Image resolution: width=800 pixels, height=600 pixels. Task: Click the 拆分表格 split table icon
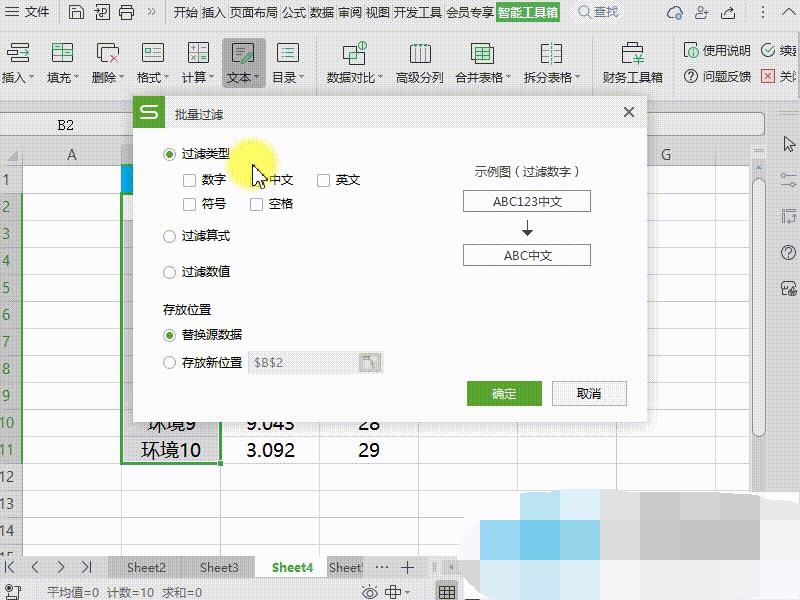(x=551, y=55)
